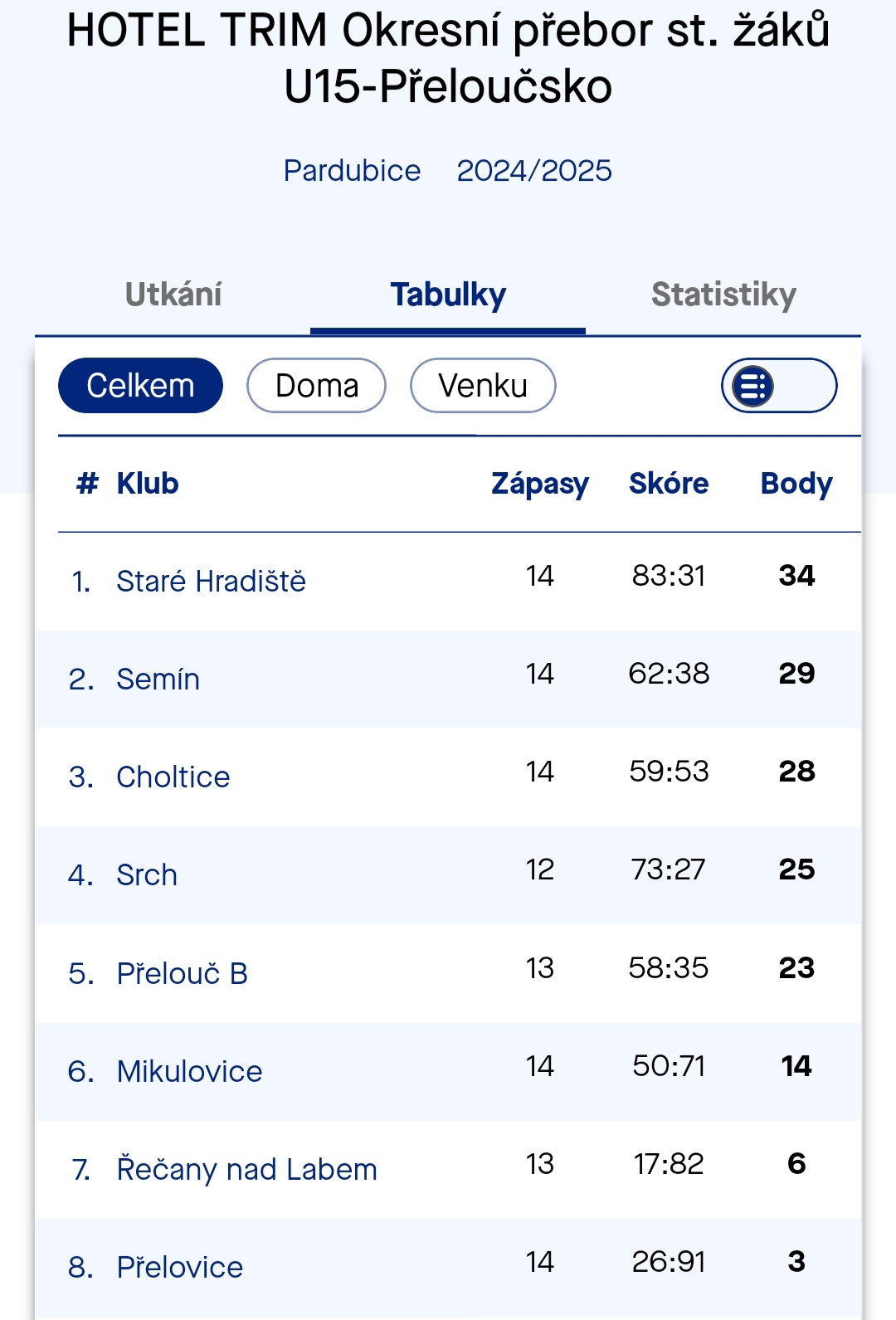Click the Body column header
Screen dimensions: 896x1320
pyautogui.click(x=796, y=484)
